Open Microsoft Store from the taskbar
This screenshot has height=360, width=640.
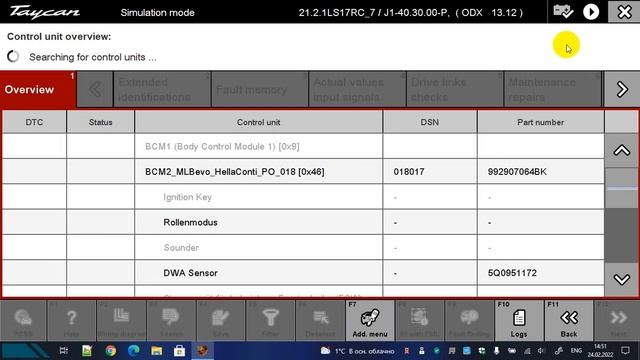click(x=180, y=351)
